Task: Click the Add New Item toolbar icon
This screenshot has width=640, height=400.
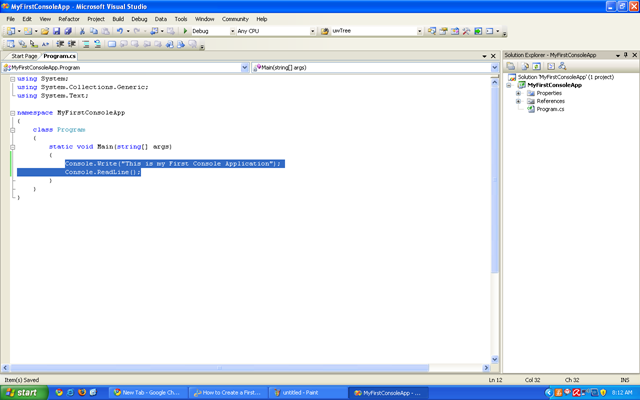Action: 28,31
